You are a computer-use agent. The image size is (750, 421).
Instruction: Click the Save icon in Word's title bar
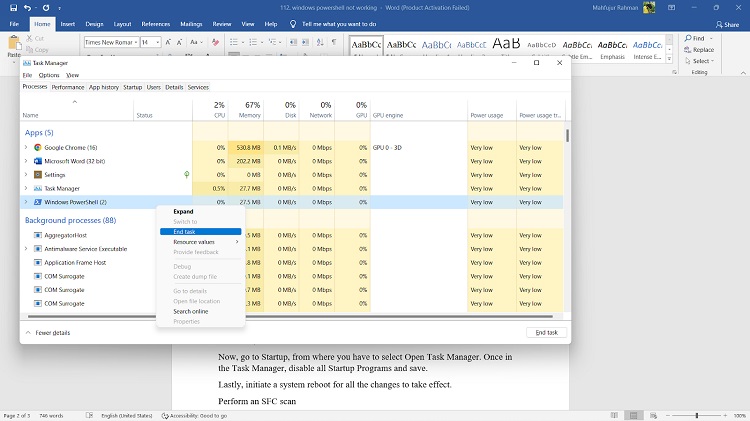(12, 7)
